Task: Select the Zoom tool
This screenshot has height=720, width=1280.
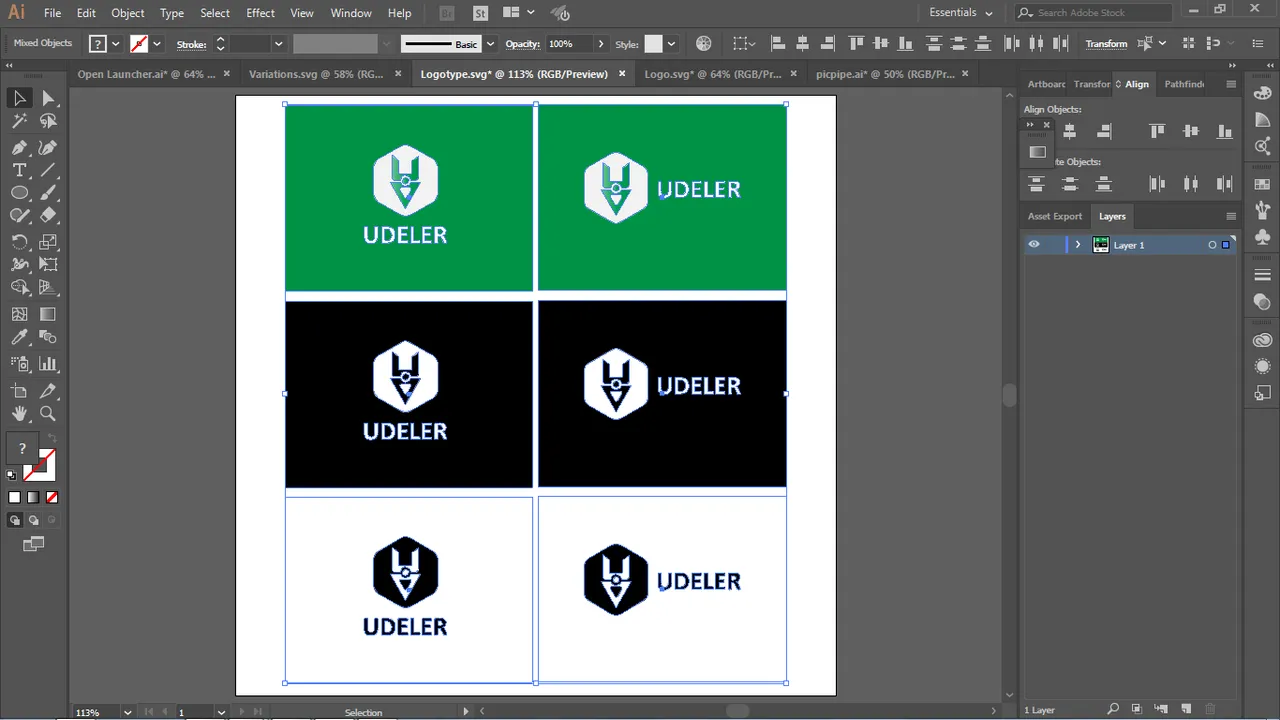Action: 48,414
